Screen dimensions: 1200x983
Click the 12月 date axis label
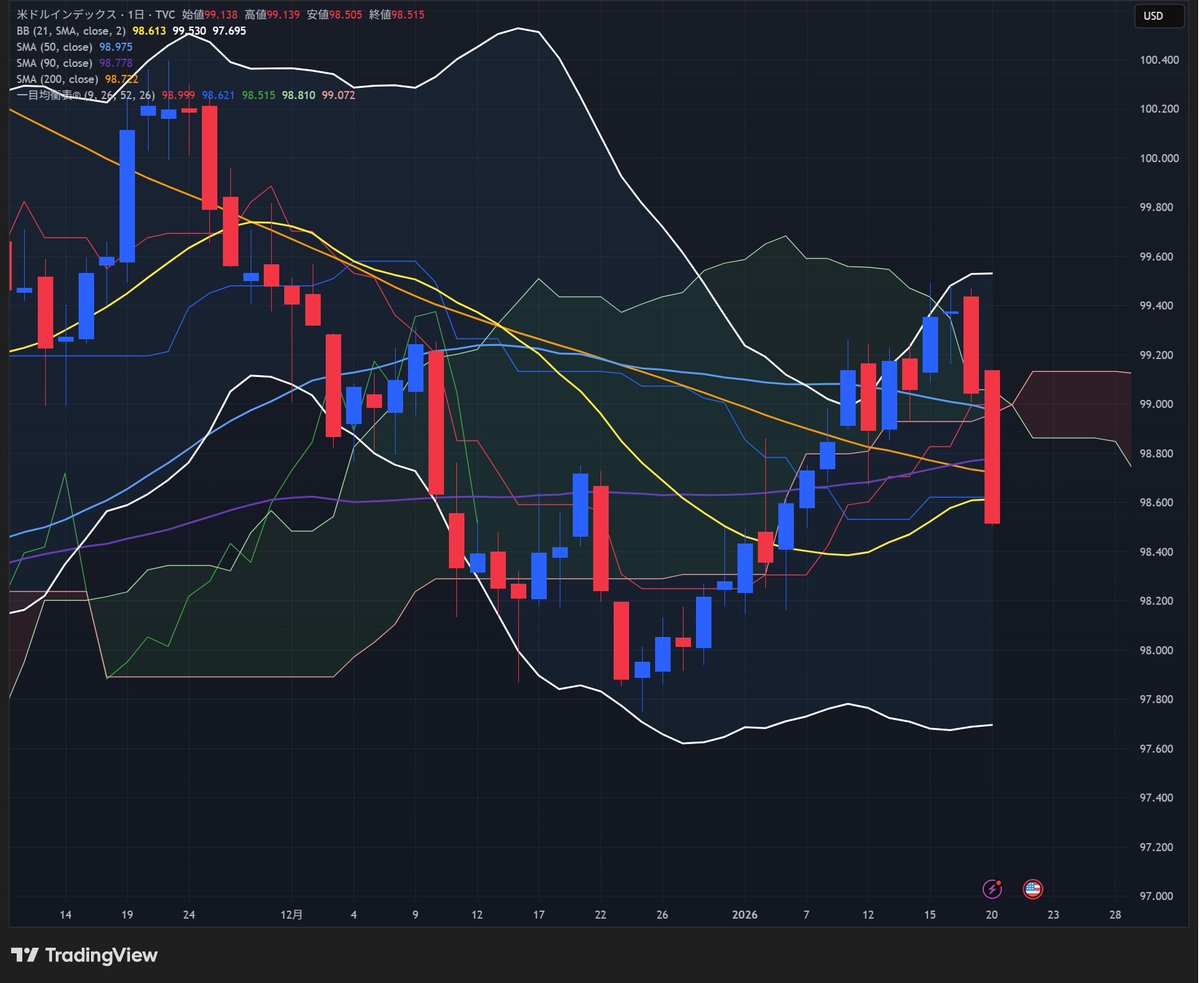291,915
